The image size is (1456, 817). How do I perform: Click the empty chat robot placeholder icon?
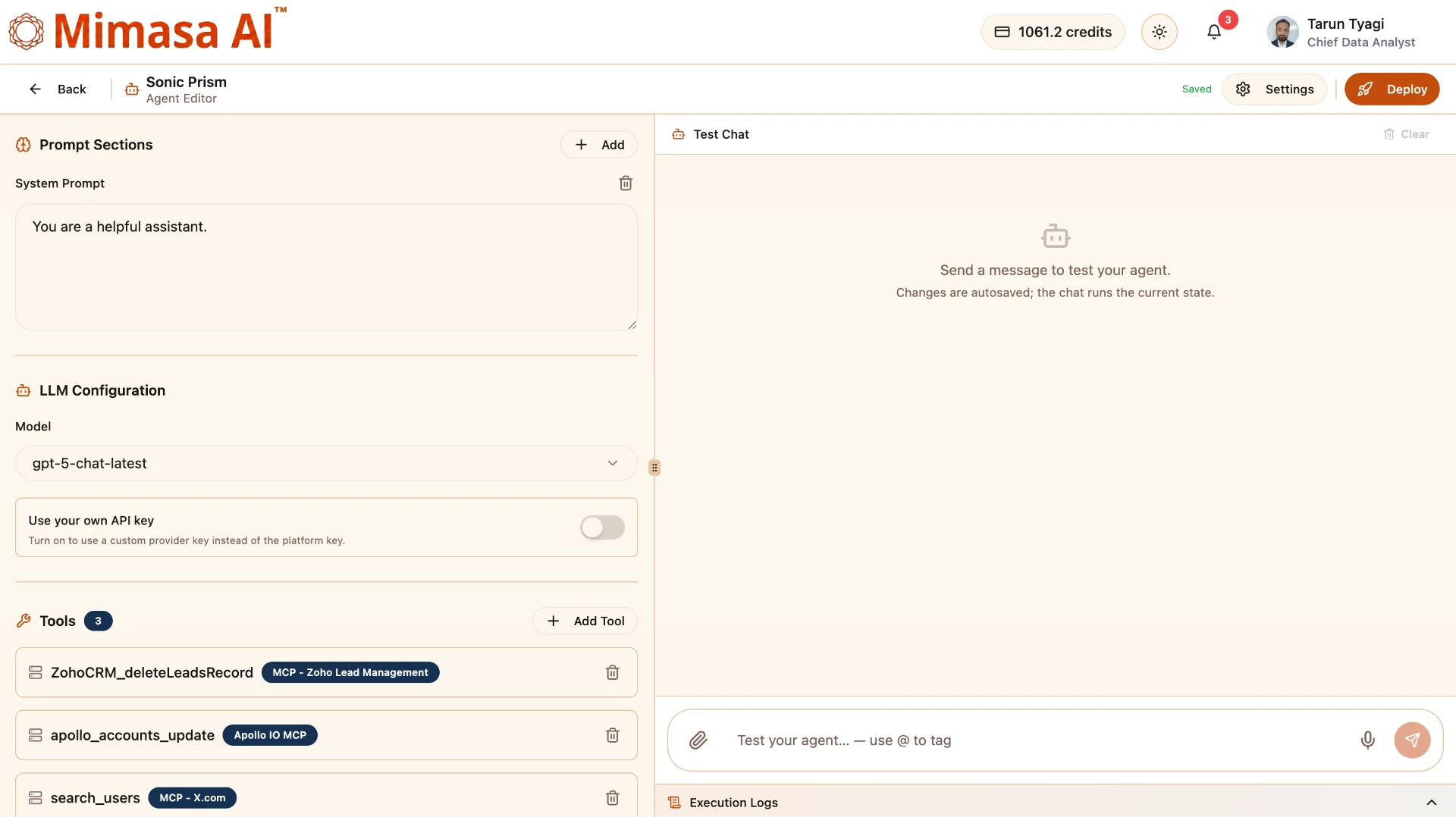point(1056,236)
